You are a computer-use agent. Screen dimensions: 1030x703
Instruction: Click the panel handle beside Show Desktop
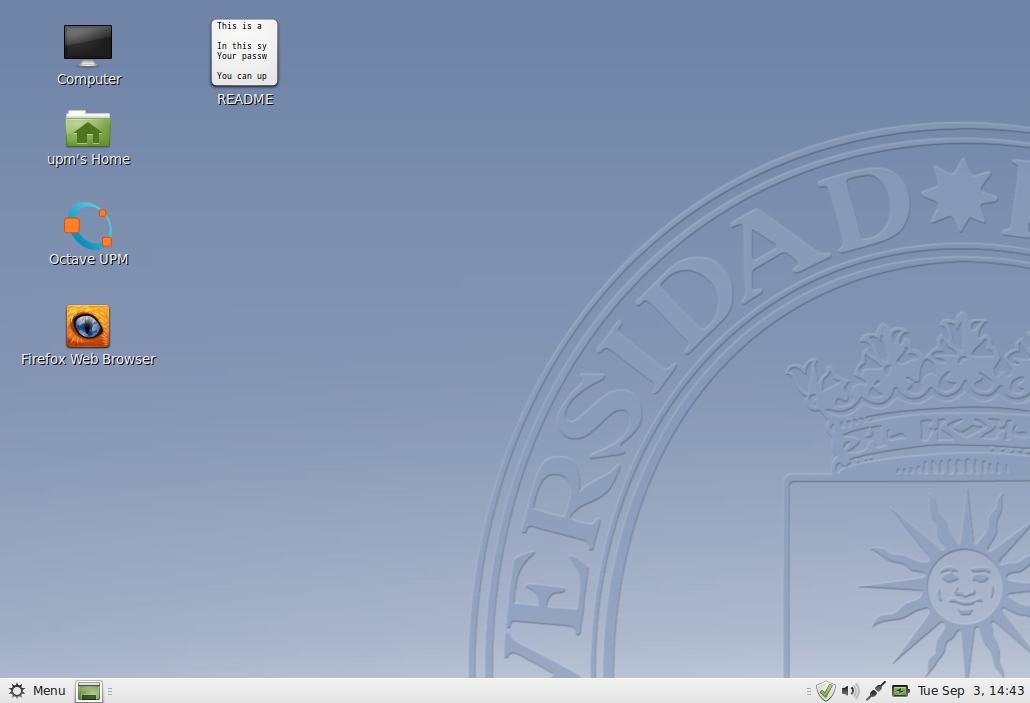tap(110, 691)
